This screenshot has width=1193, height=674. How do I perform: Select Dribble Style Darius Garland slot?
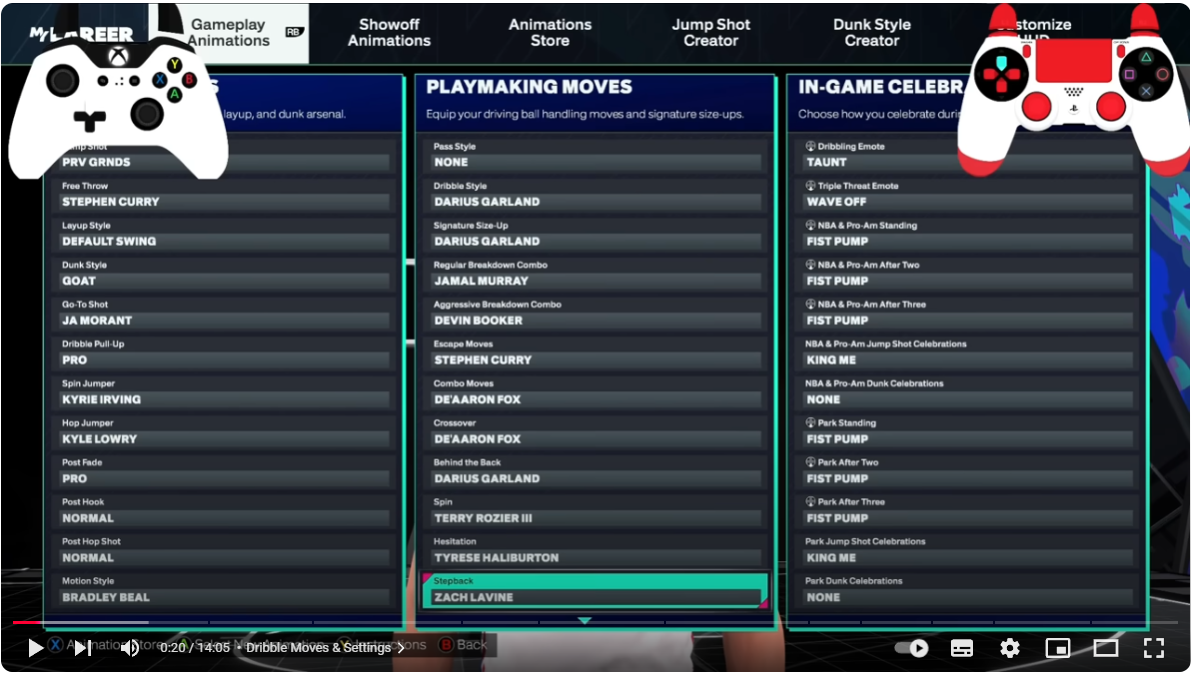[595, 195]
